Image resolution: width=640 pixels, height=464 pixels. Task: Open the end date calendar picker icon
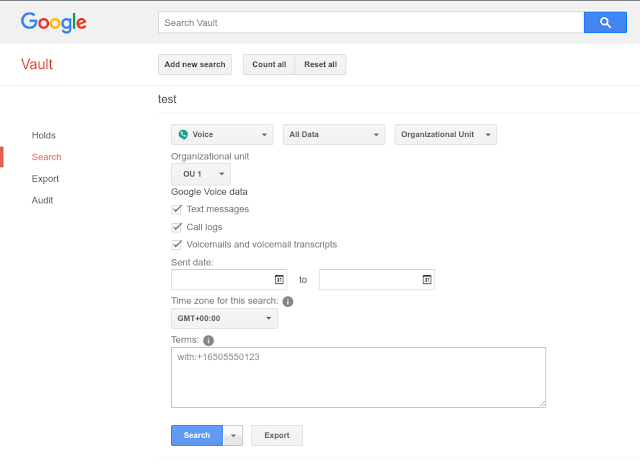(x=427, y=279)
